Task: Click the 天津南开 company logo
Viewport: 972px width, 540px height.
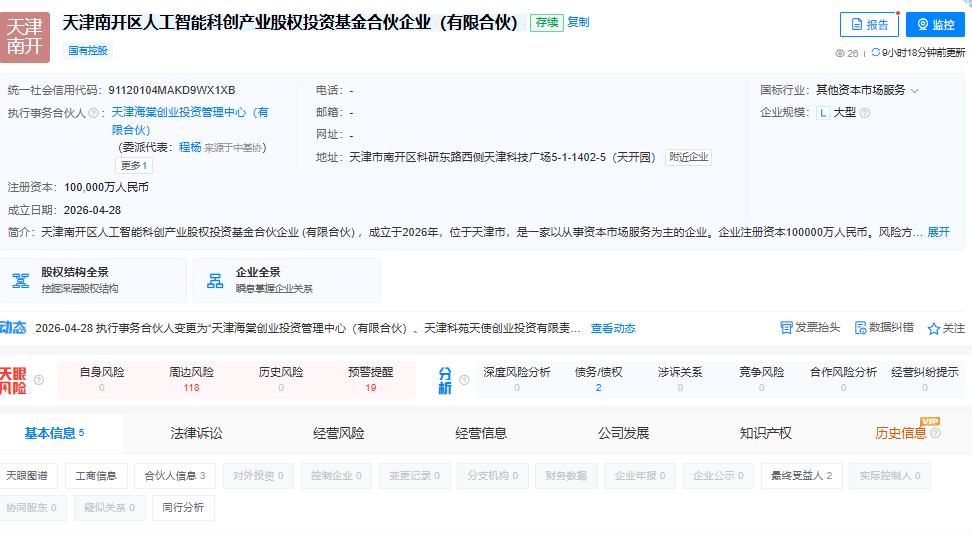Action: tap(25, 37)
